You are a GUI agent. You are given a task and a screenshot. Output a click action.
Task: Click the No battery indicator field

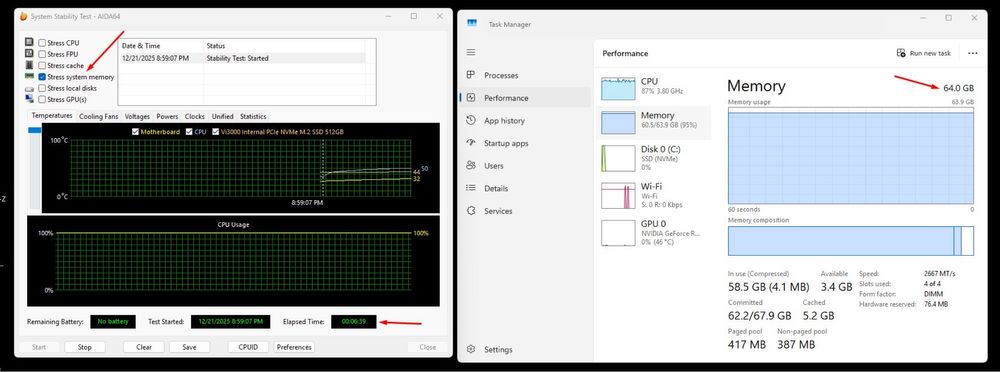(113, 322)
